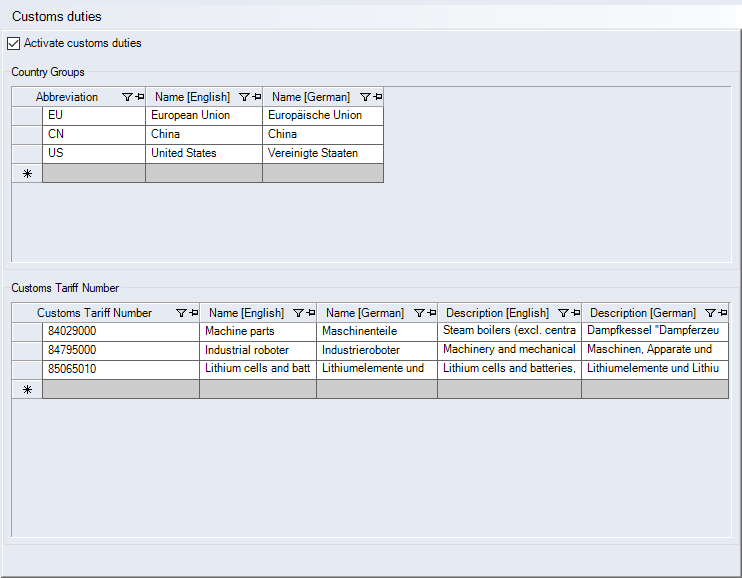The height and width of the screenshot is (578, 742).
Task: Filter the Description [English] column
Action: point(563,313)
